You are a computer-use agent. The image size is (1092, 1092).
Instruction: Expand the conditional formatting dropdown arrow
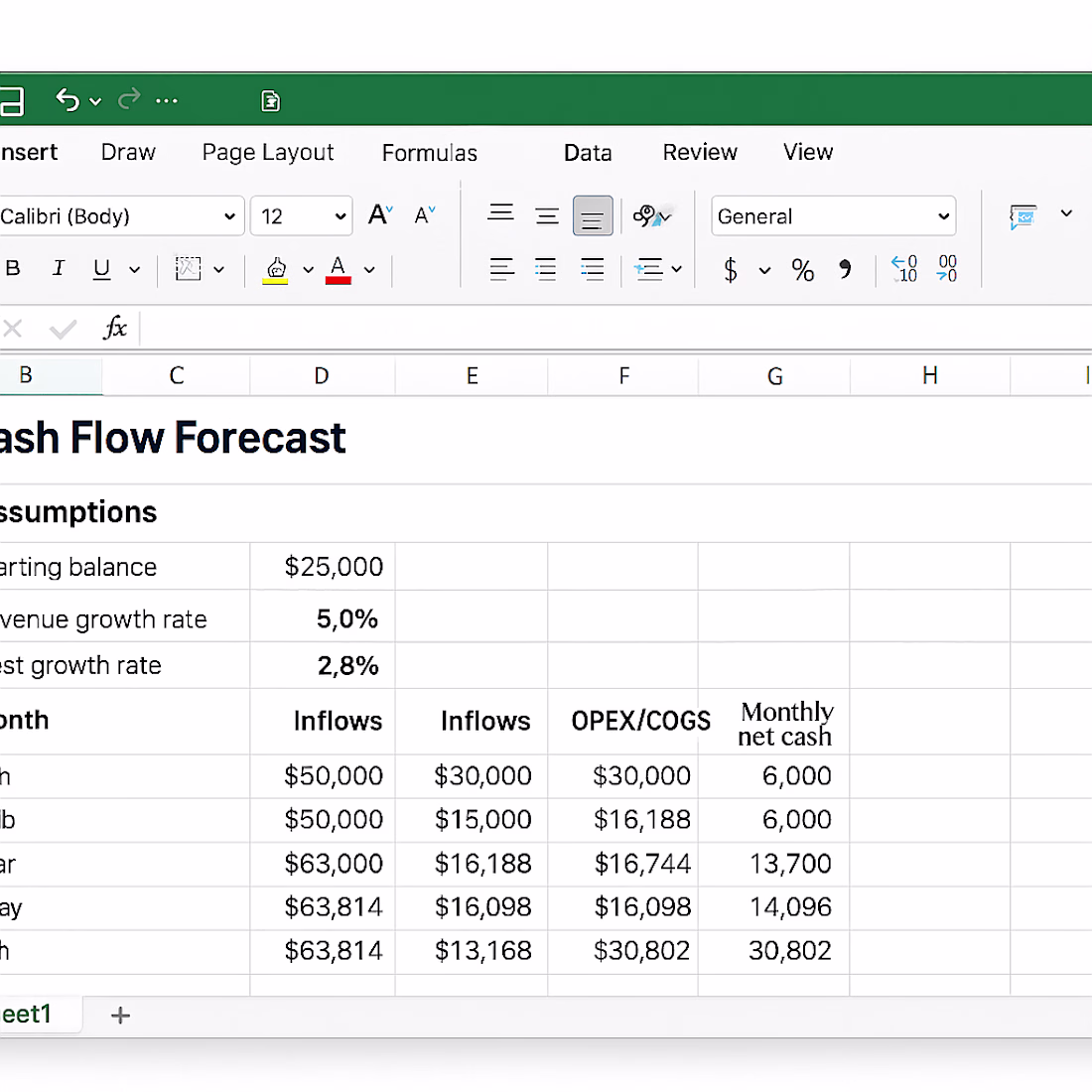point(1066,213)
